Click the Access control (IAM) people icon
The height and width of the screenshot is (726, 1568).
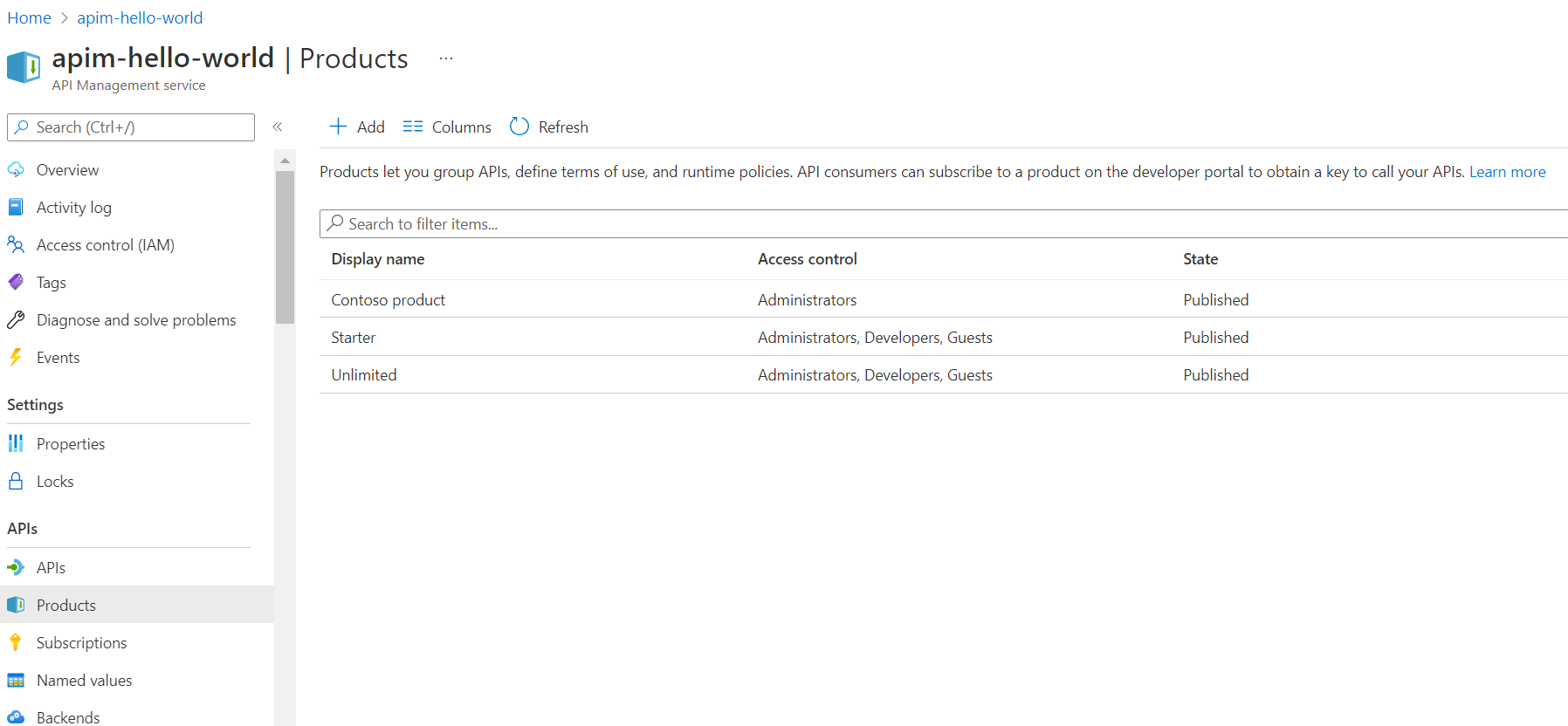coord(16,245)
